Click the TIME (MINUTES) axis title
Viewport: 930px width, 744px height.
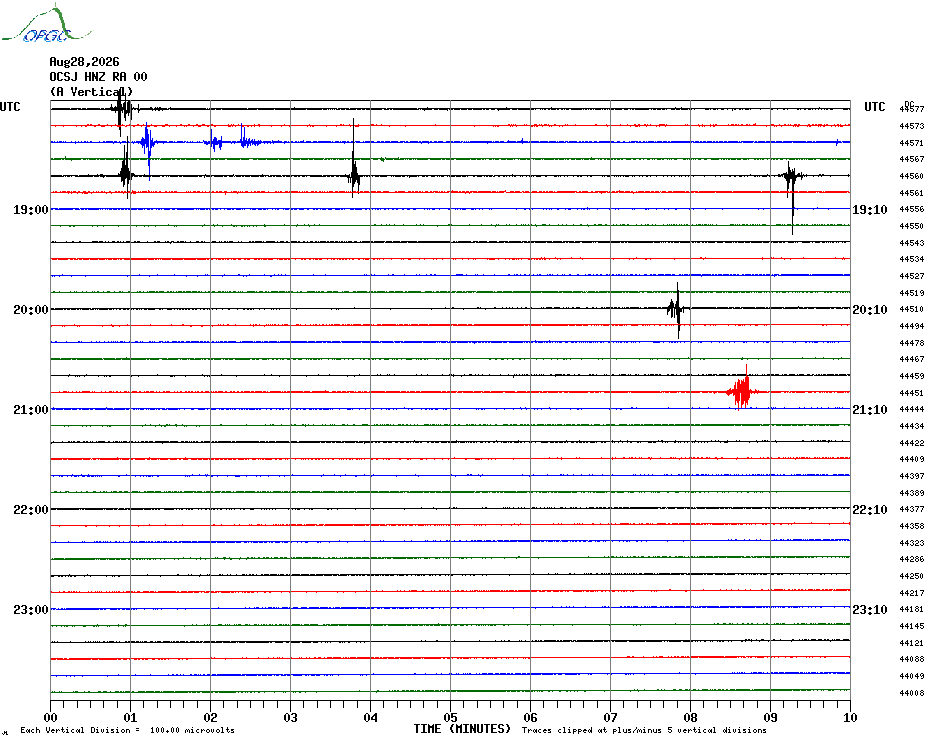[x=462, y=729]
